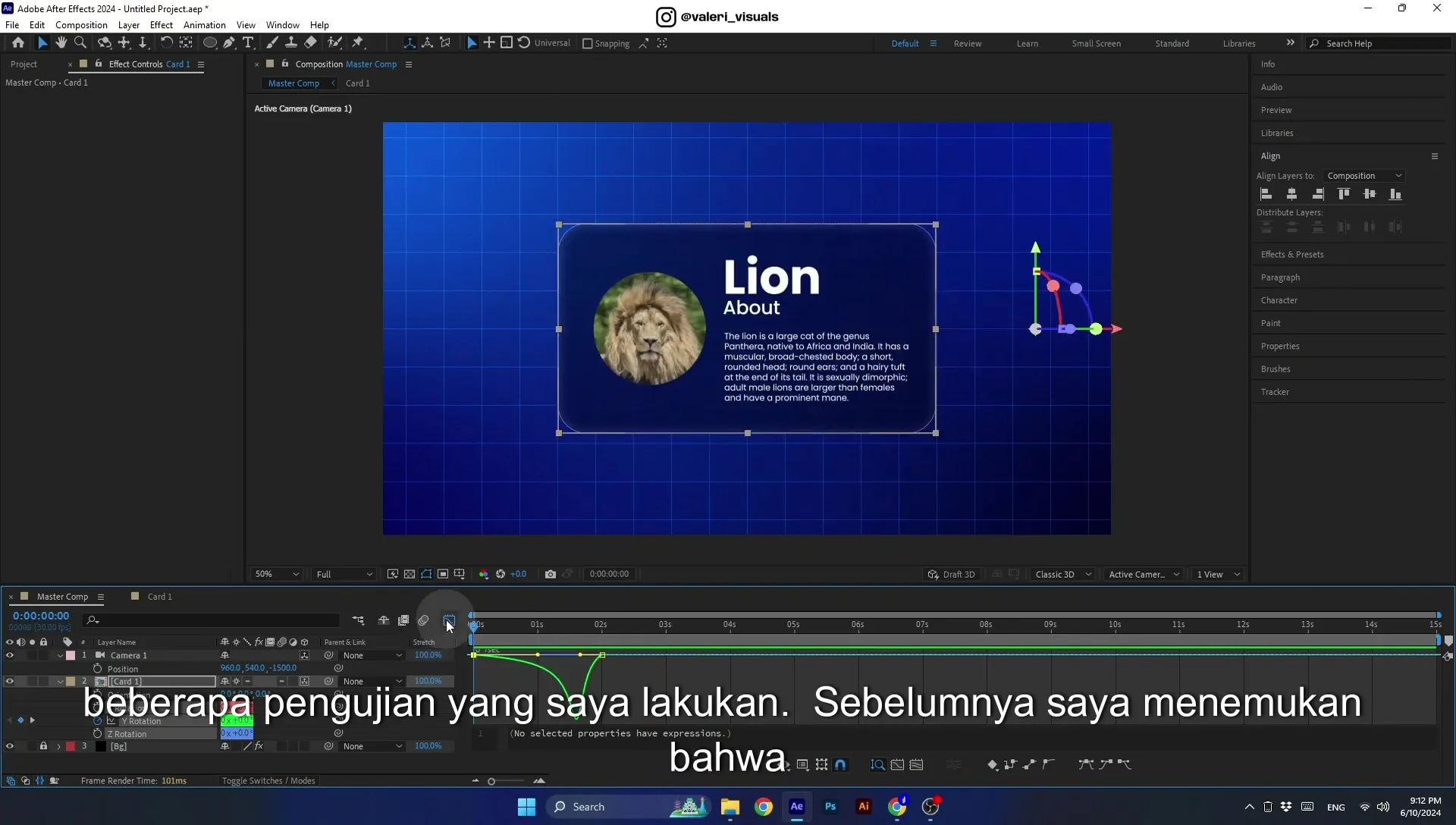Select the Zoom tool

80,43
